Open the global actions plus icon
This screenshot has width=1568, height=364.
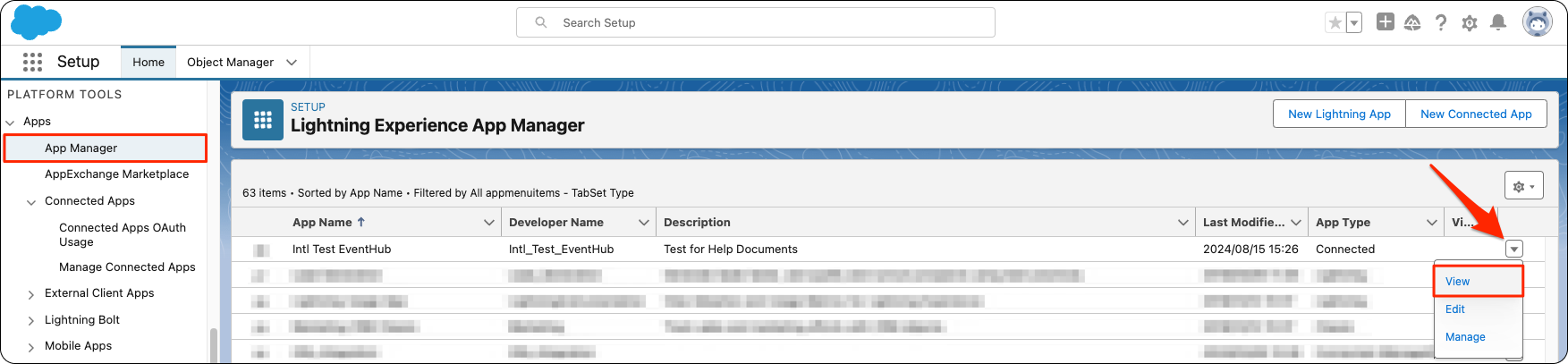pos(1386,22)
